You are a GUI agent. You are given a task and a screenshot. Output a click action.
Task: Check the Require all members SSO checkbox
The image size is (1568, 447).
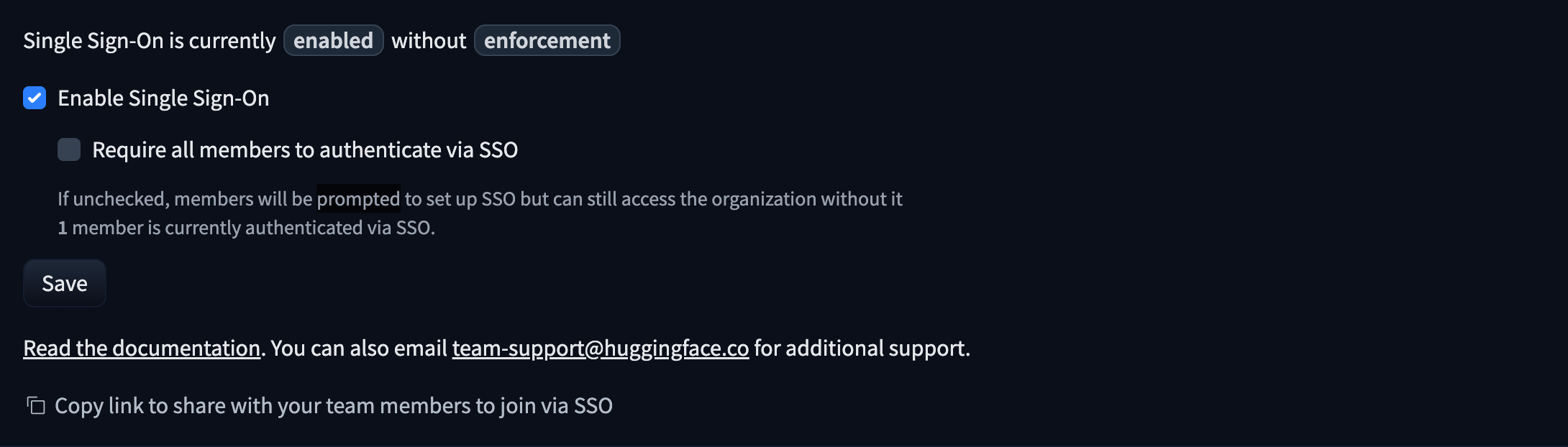click(x=69, y=149)
